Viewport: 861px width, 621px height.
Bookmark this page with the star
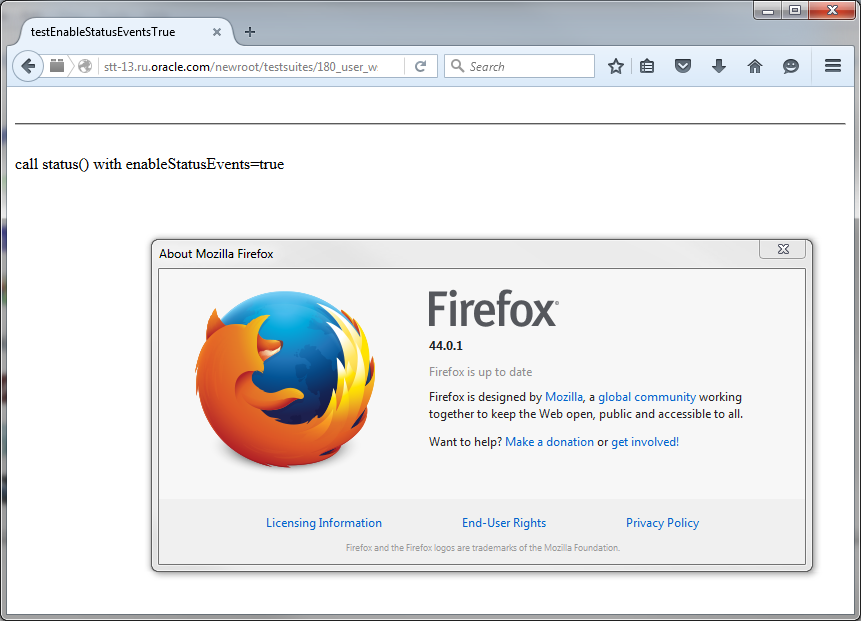[x=616, y=66]
